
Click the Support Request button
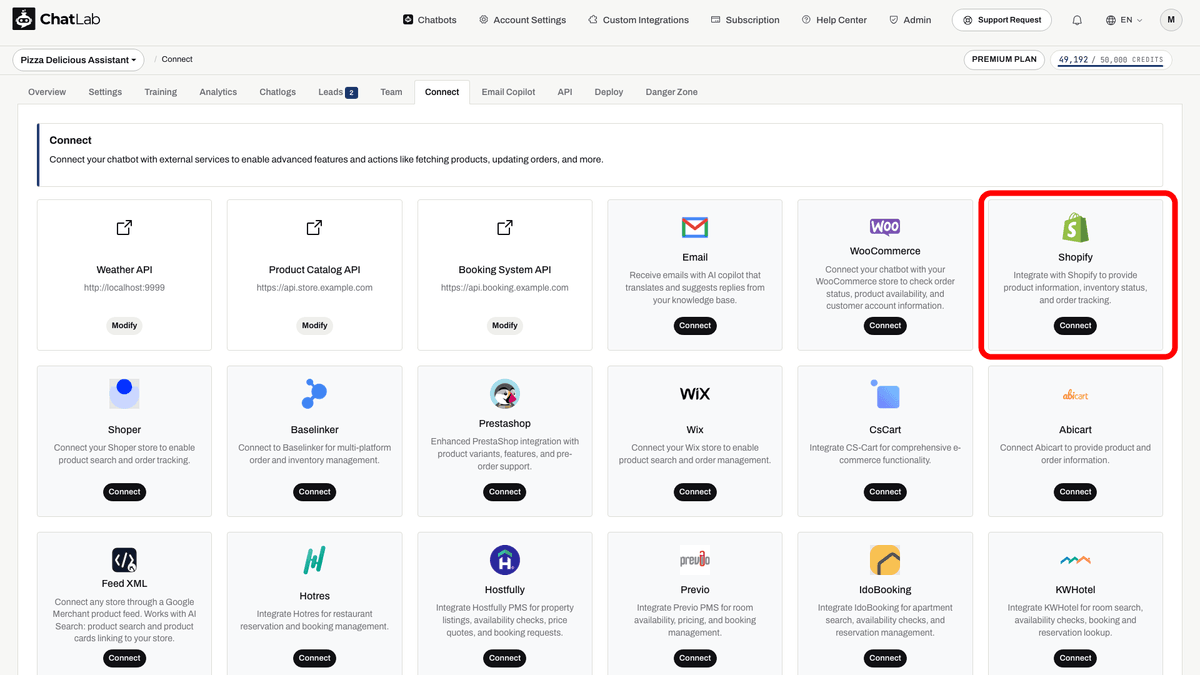point(1002,20)
